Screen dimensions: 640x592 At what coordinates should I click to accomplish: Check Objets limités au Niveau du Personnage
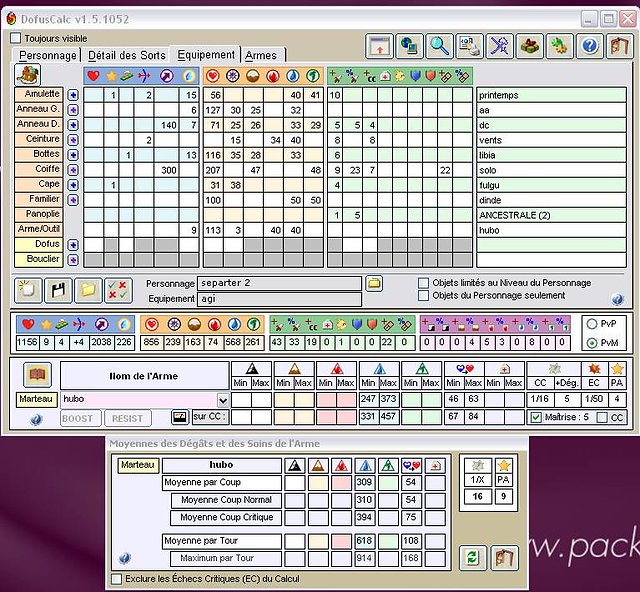click(424, 283)
